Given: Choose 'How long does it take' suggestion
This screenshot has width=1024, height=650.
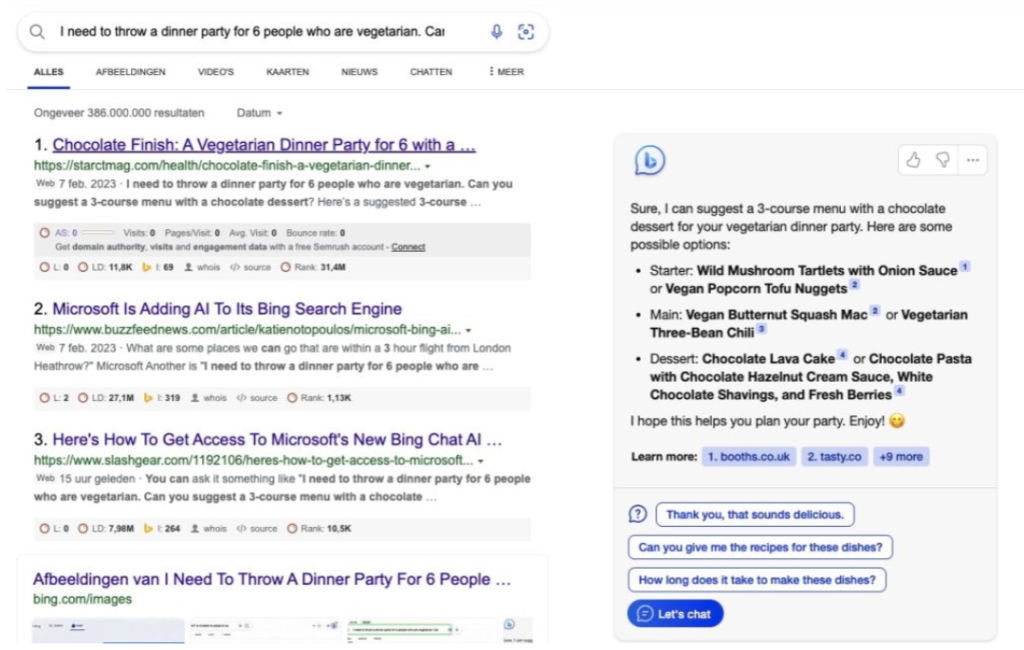Looking at the screenshot, I should click(757, 579).
